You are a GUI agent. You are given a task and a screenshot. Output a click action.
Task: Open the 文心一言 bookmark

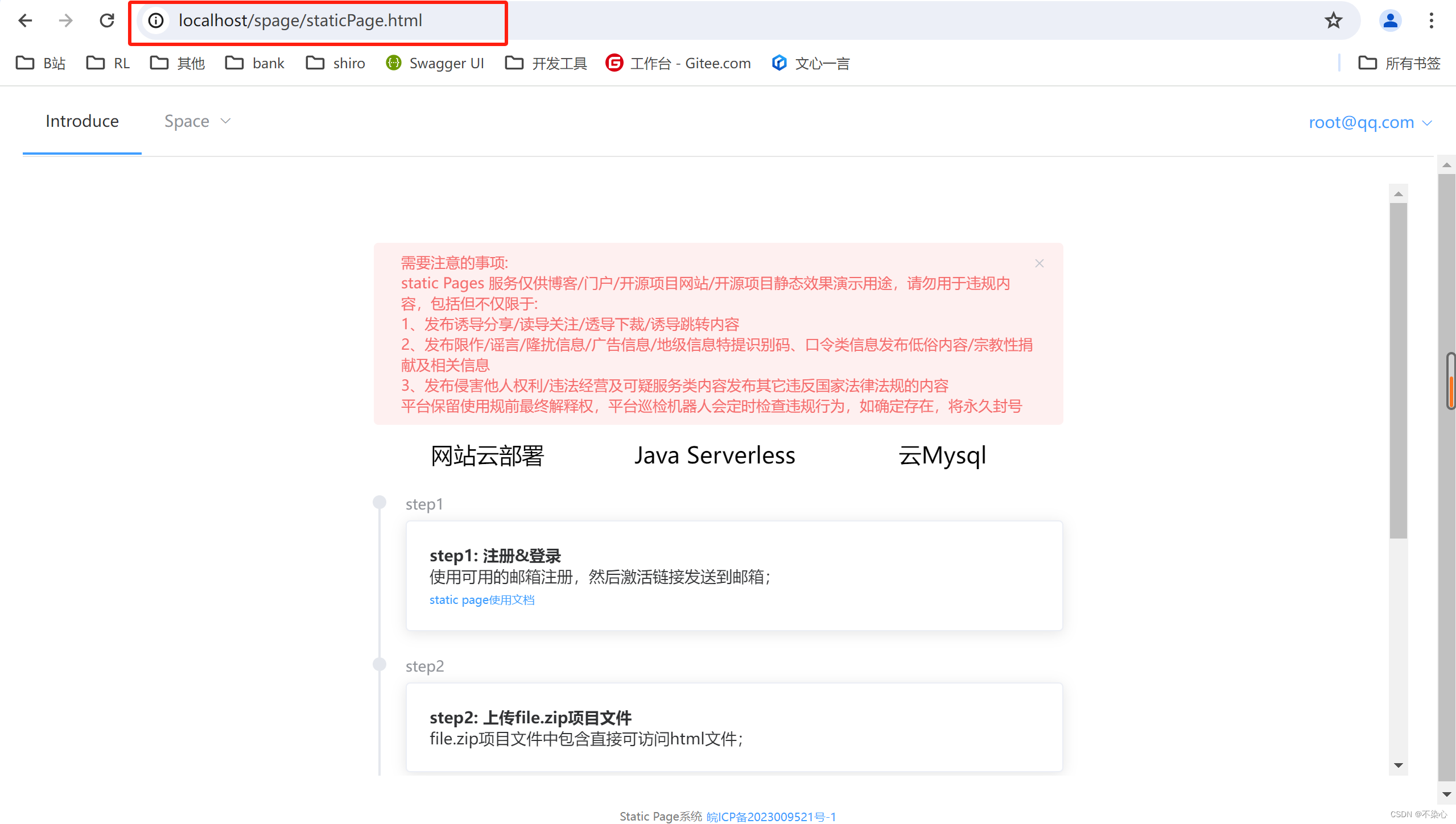tap(811, 63)
